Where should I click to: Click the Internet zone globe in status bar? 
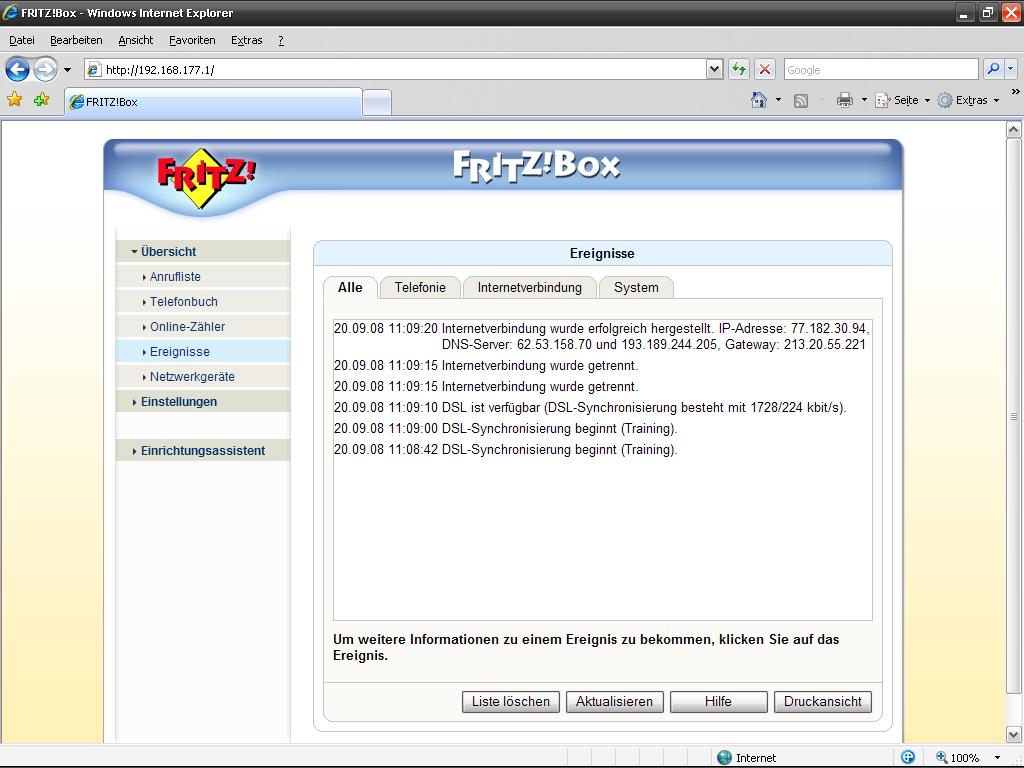coord(724,758)
